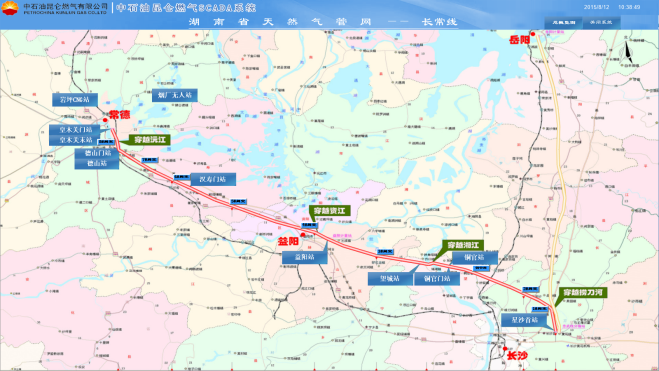Screen dimensions: 659x371
Task: Open the 德山站 station label
Action: 97,164
